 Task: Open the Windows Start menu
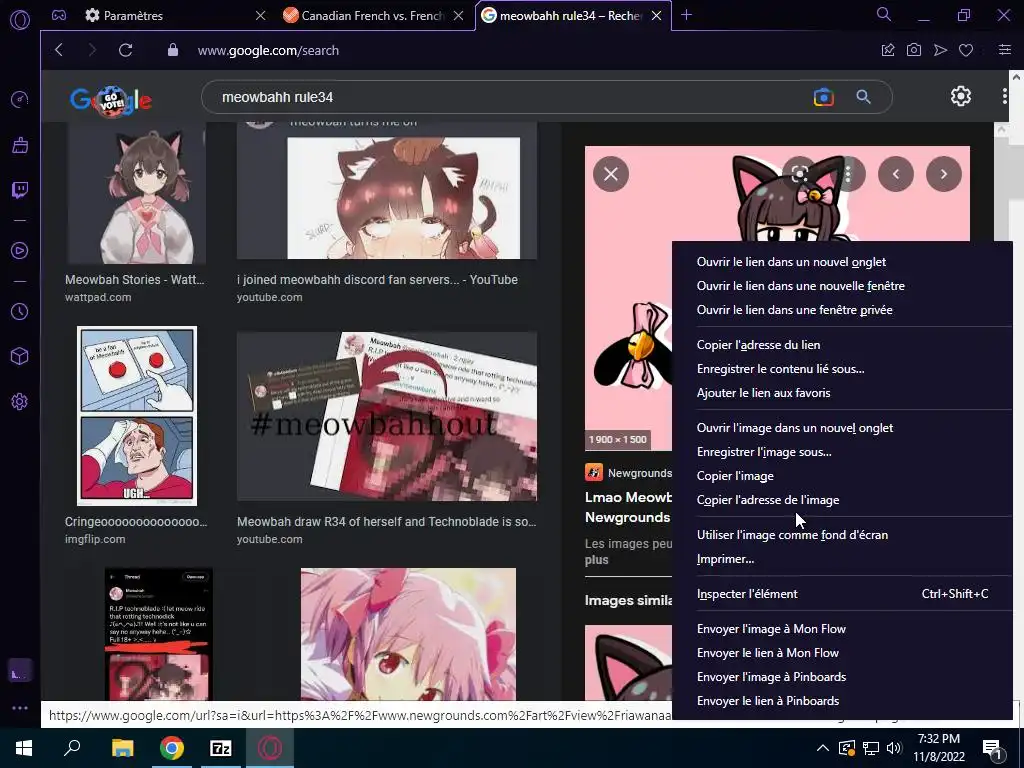(x=24, y=748)
